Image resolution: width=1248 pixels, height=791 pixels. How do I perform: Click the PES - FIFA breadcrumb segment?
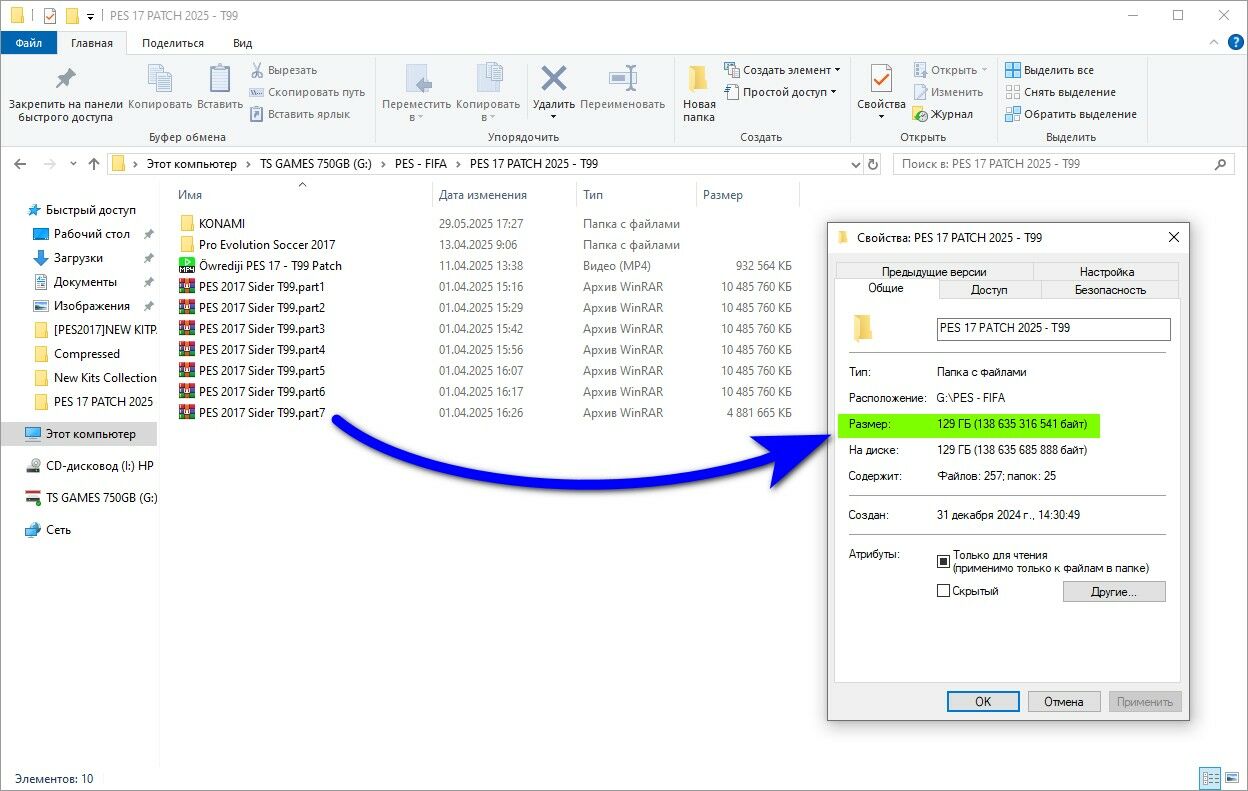pyautogui.click(x=422, y=164)
